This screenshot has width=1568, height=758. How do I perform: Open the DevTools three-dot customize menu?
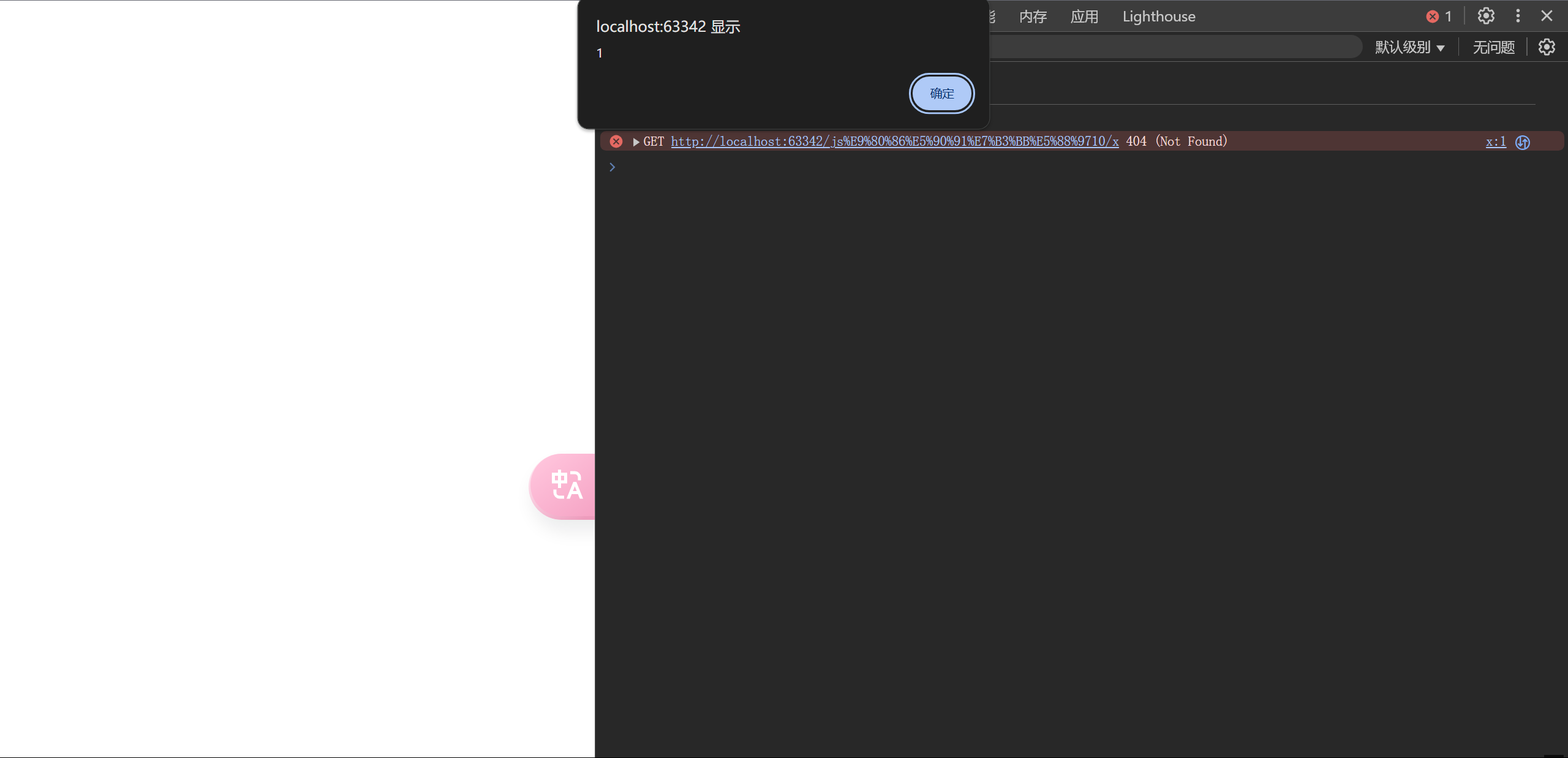point(1518,16)
